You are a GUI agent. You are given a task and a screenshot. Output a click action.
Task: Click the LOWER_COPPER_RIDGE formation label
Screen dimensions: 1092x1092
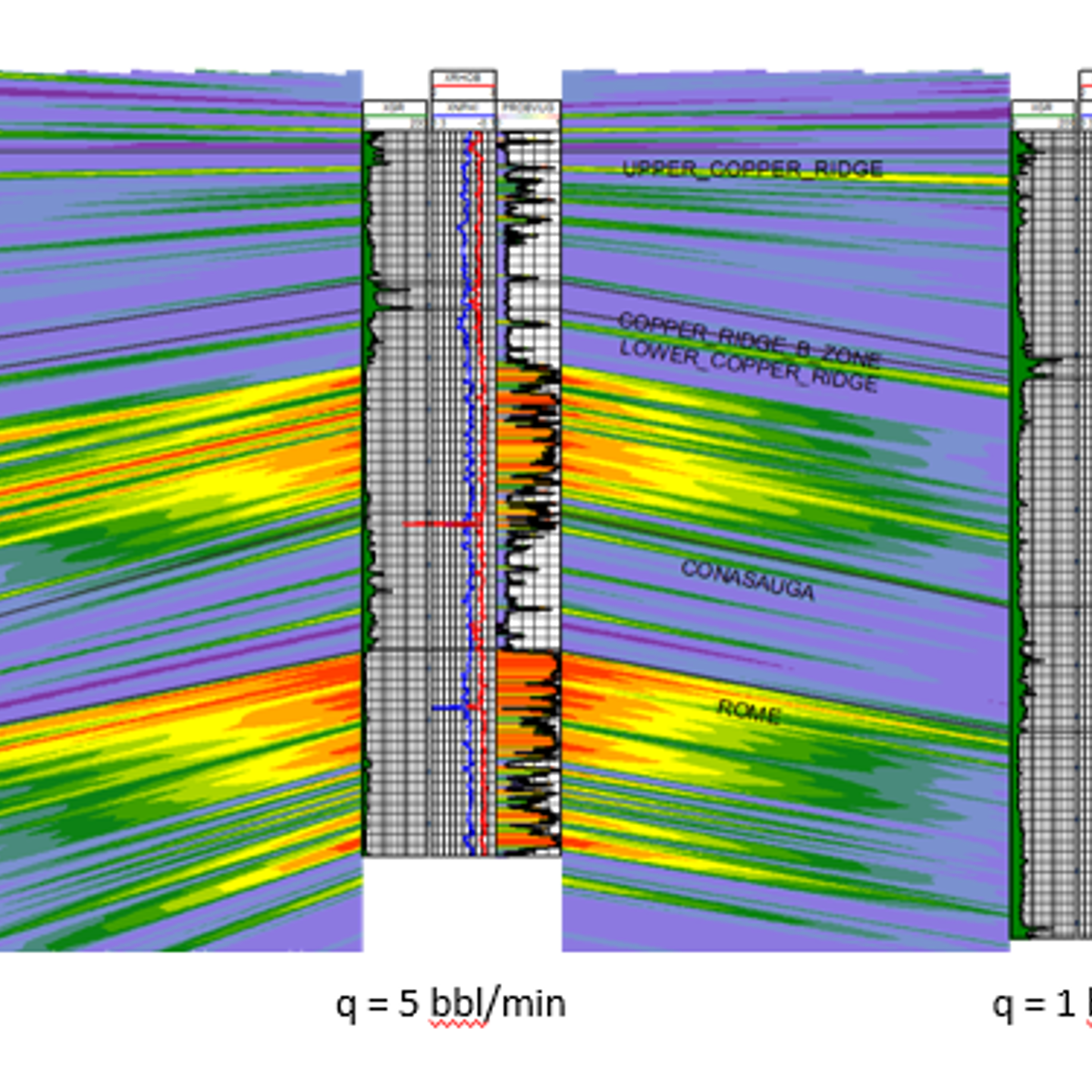(748, 366)
